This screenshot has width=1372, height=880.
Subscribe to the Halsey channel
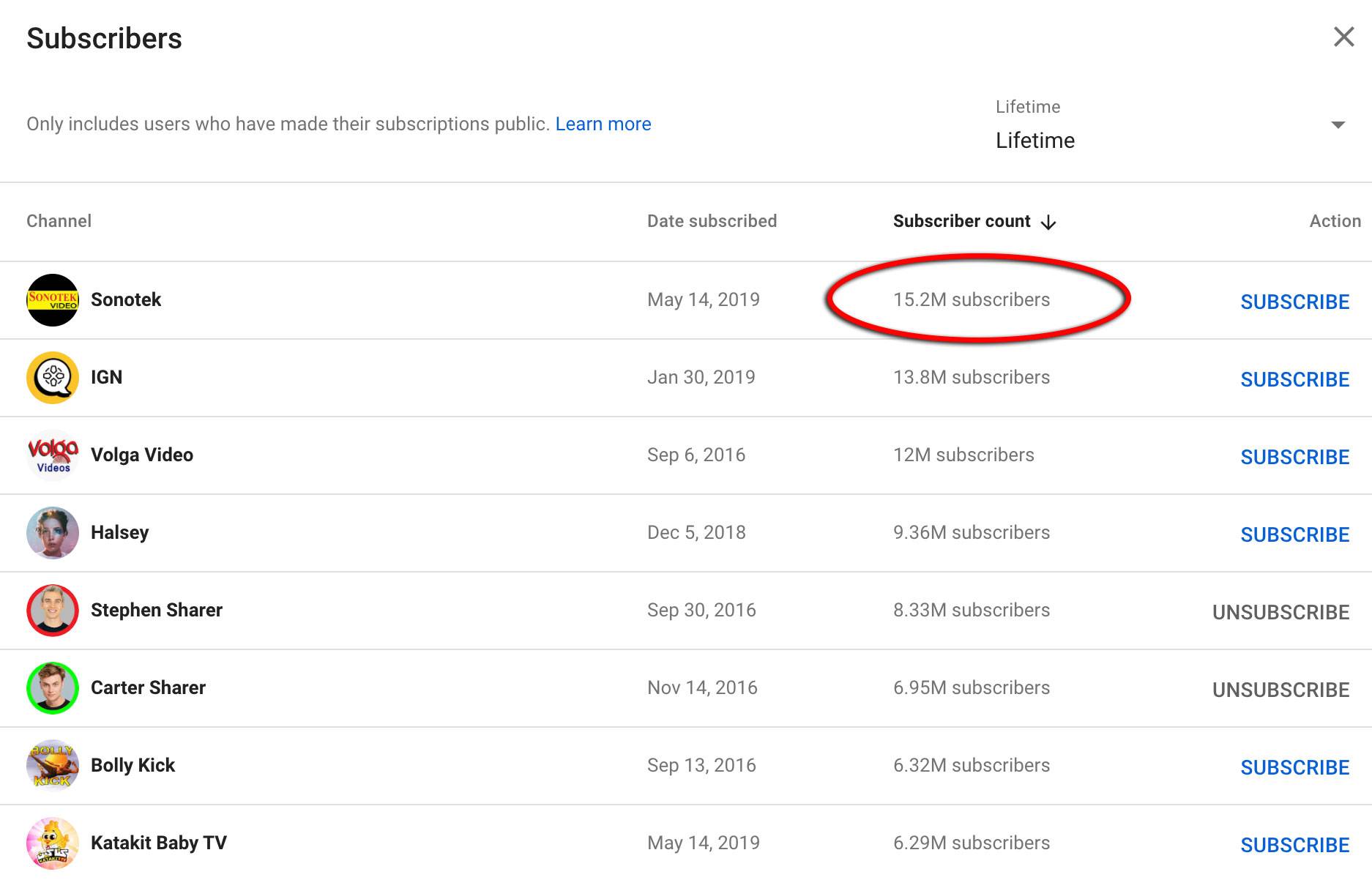click(1294, 534)
